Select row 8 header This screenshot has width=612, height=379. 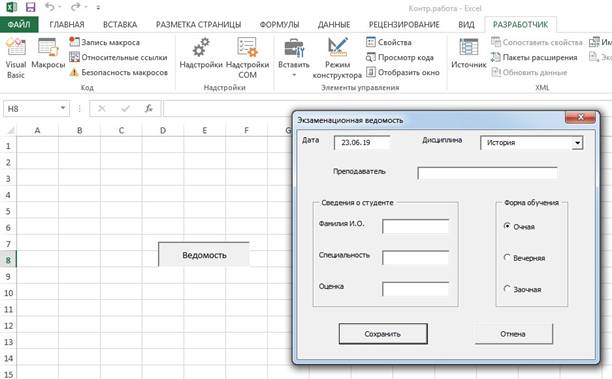coord(8,260)
